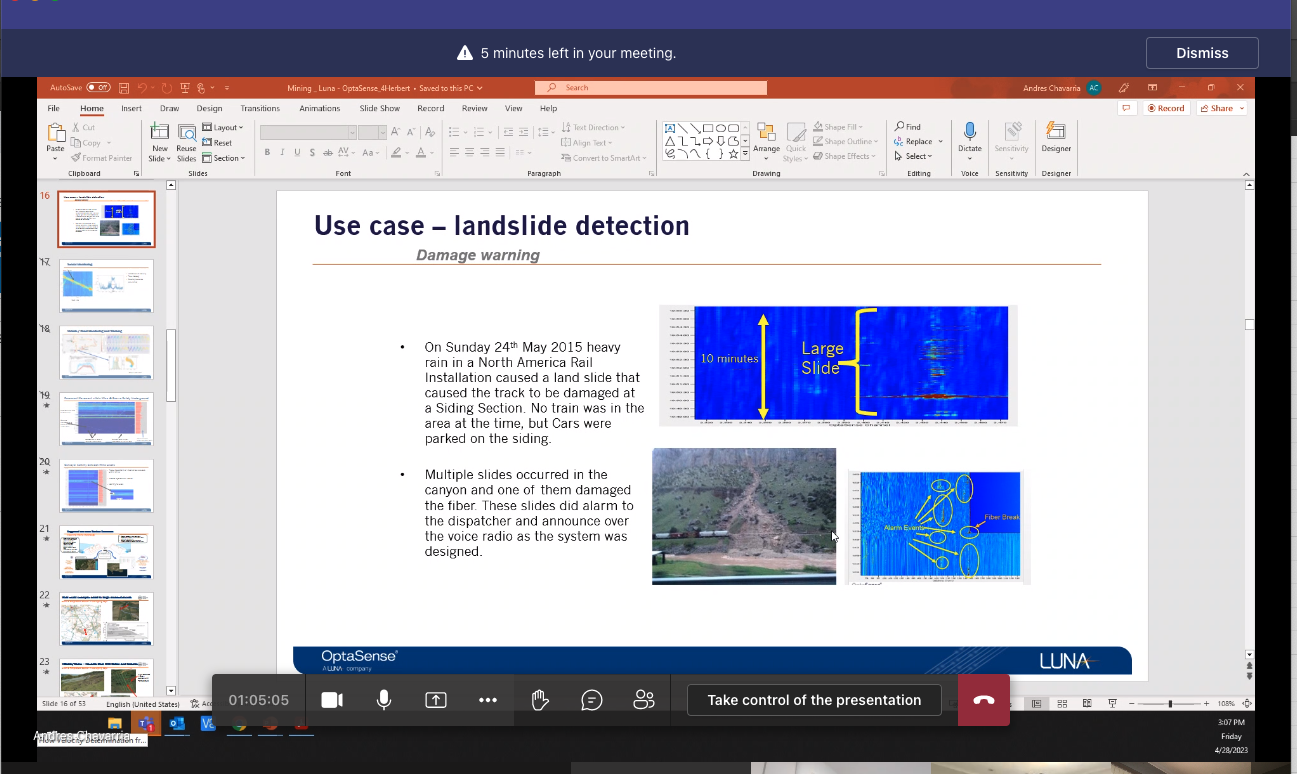Click the Record button in ribbon
Image resolution: width=1297 pixels, height=774 pixels.
coord(1167,108)
